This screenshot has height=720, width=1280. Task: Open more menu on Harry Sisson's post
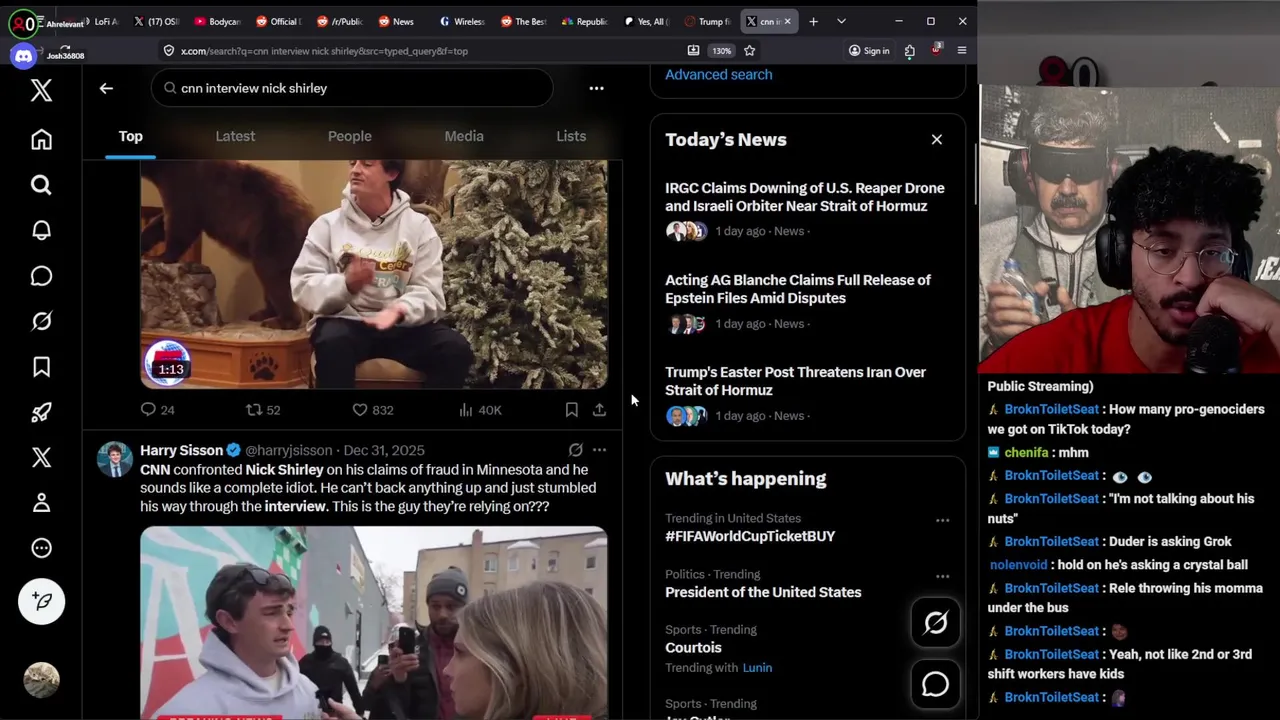pos(599,450)
